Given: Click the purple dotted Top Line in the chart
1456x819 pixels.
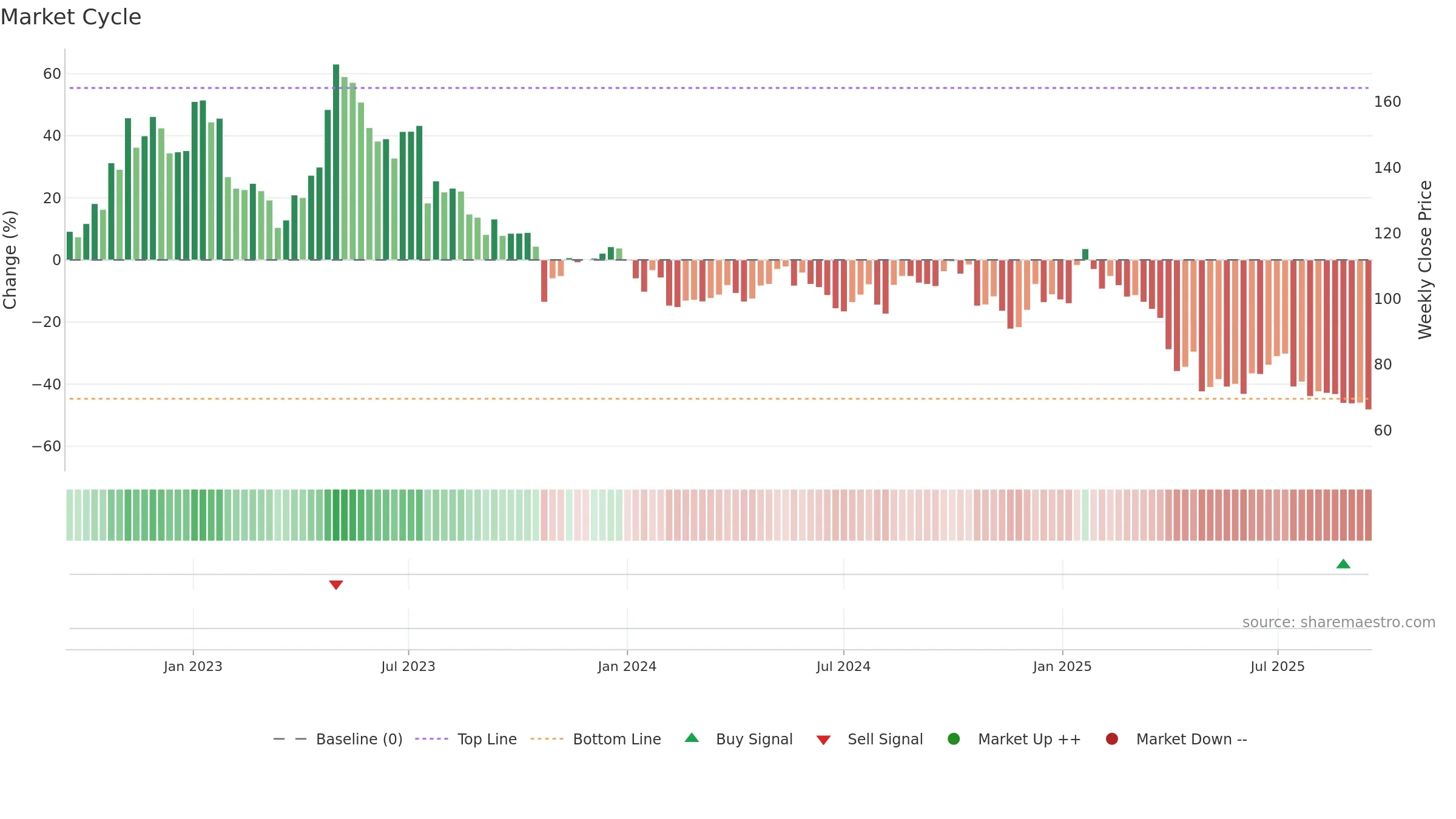Looking at the screenshot, I should 719,88.
